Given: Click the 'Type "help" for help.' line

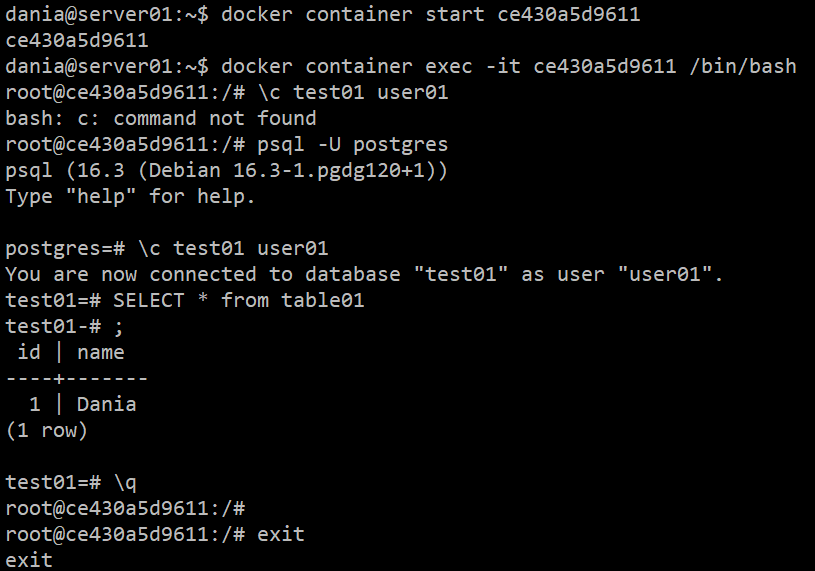Looking at the screenshot, I should [x=130, y=197].
